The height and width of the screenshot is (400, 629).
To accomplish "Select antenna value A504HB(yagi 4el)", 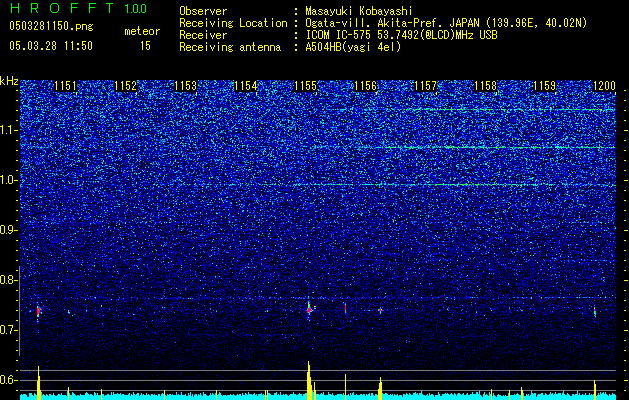I will tap(353, 47).
